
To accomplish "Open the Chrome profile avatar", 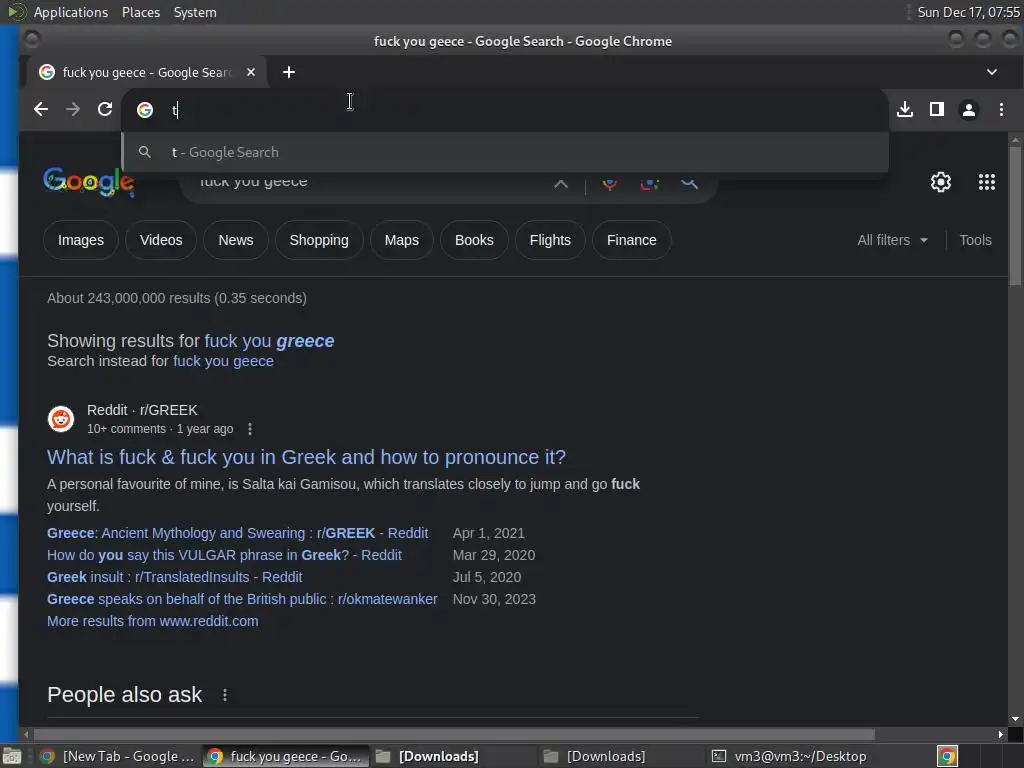I will click(968, 110).
